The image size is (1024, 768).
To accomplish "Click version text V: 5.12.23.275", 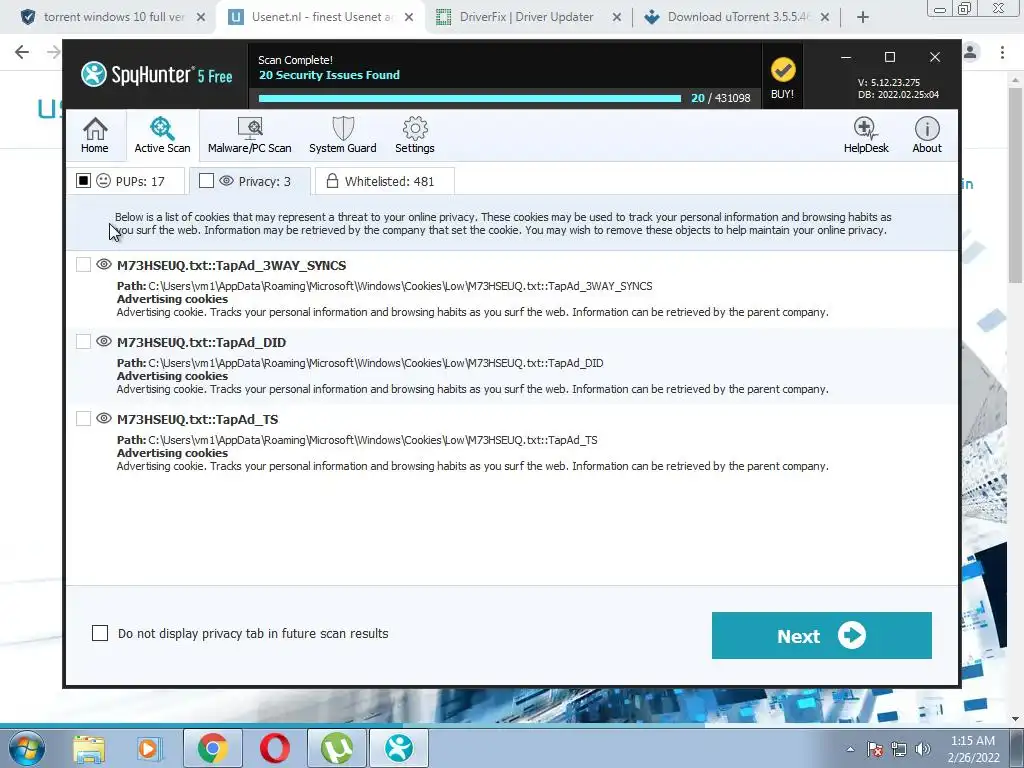I will point(889,82).
